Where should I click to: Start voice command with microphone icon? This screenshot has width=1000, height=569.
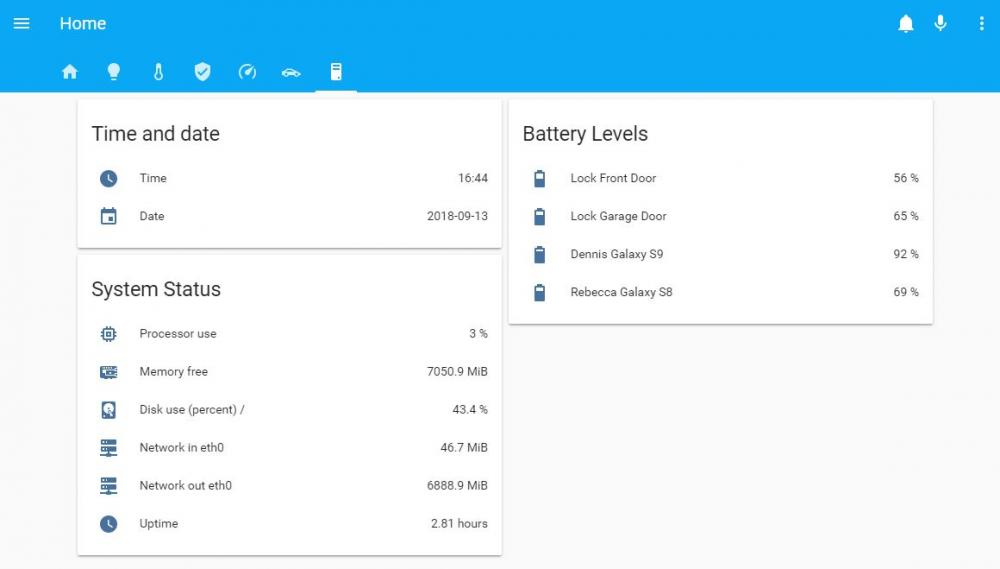point(940,23)
